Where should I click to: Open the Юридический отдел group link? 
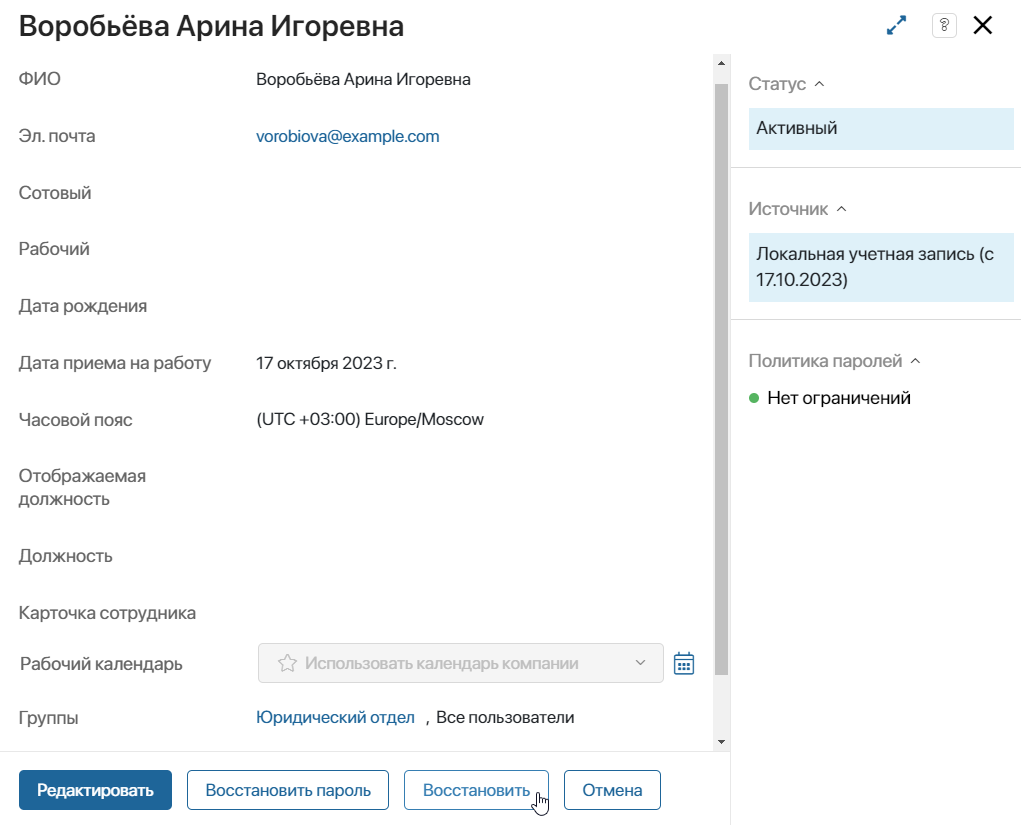[x=335, y=717]
